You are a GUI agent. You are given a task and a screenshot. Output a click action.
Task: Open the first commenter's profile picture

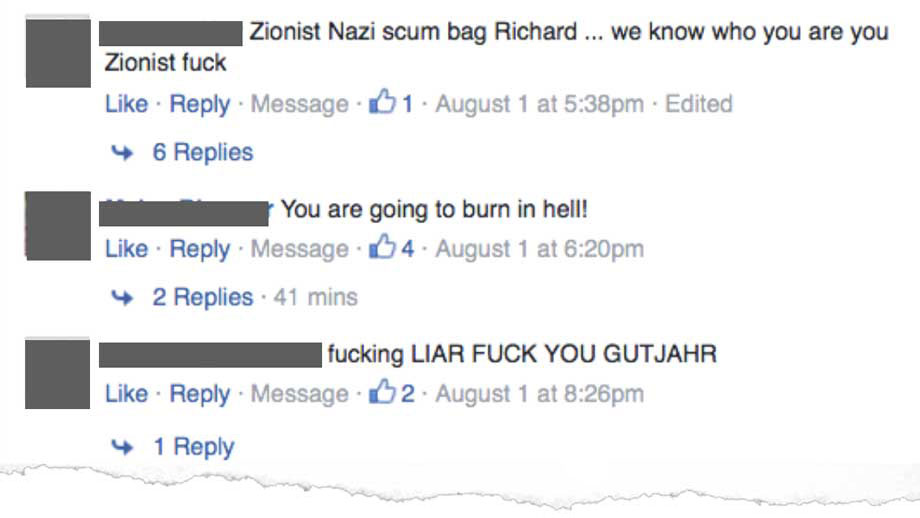58,53
